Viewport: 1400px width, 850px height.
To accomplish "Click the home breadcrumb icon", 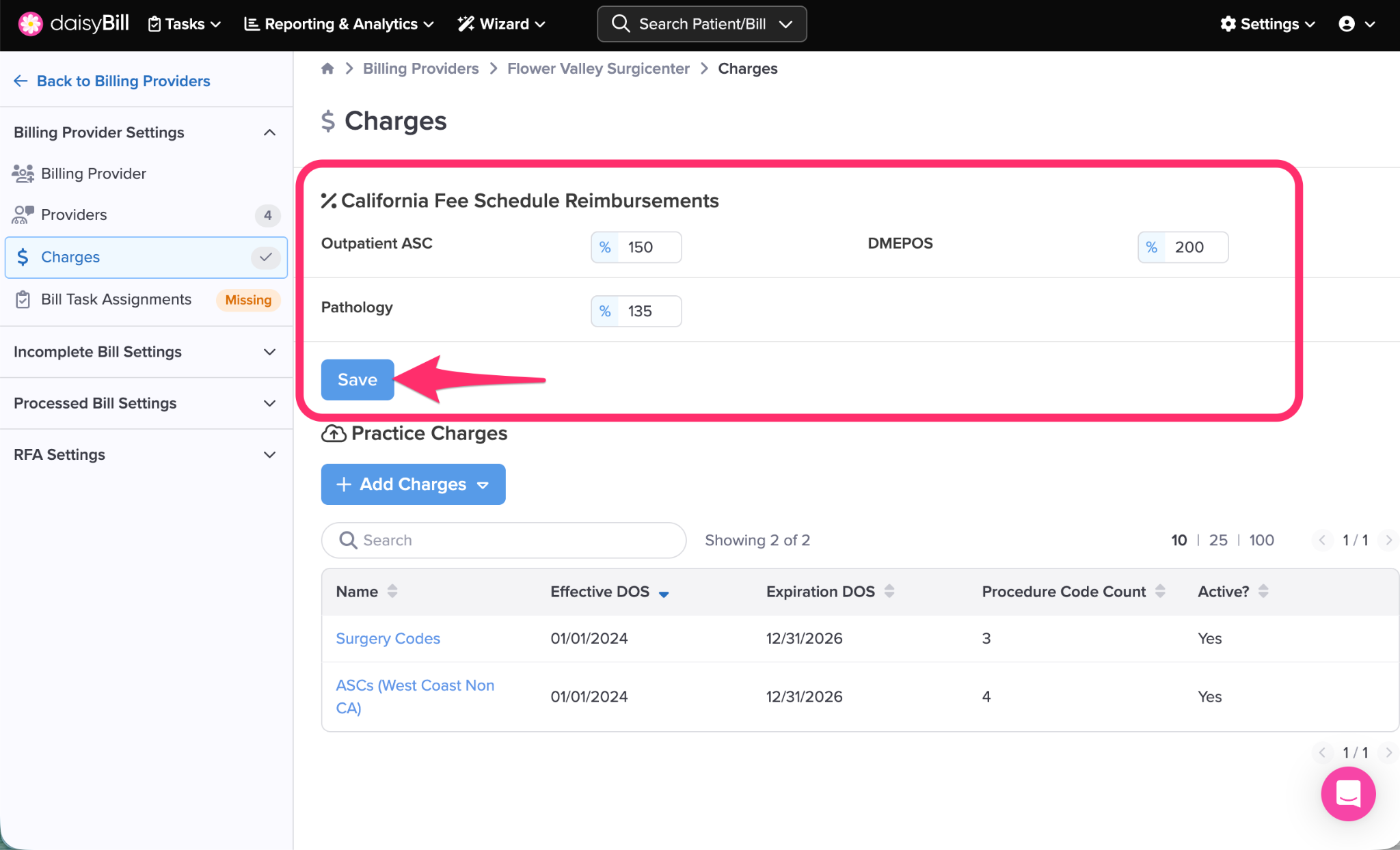I will click(327, 68).
